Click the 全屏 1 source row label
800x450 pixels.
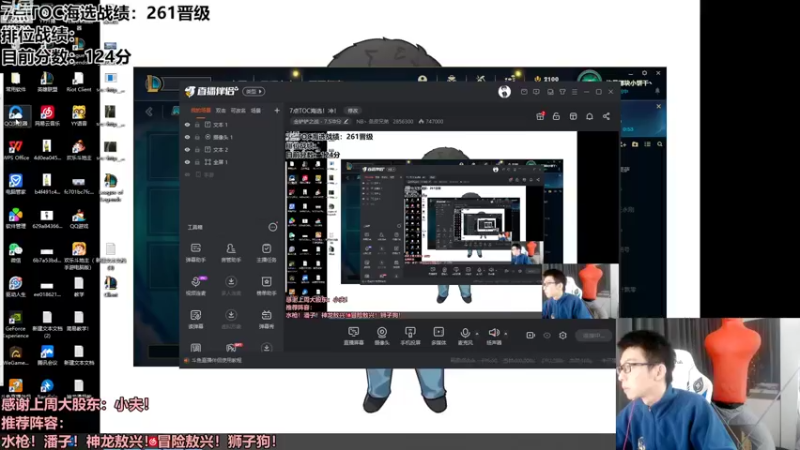[220, 162]
